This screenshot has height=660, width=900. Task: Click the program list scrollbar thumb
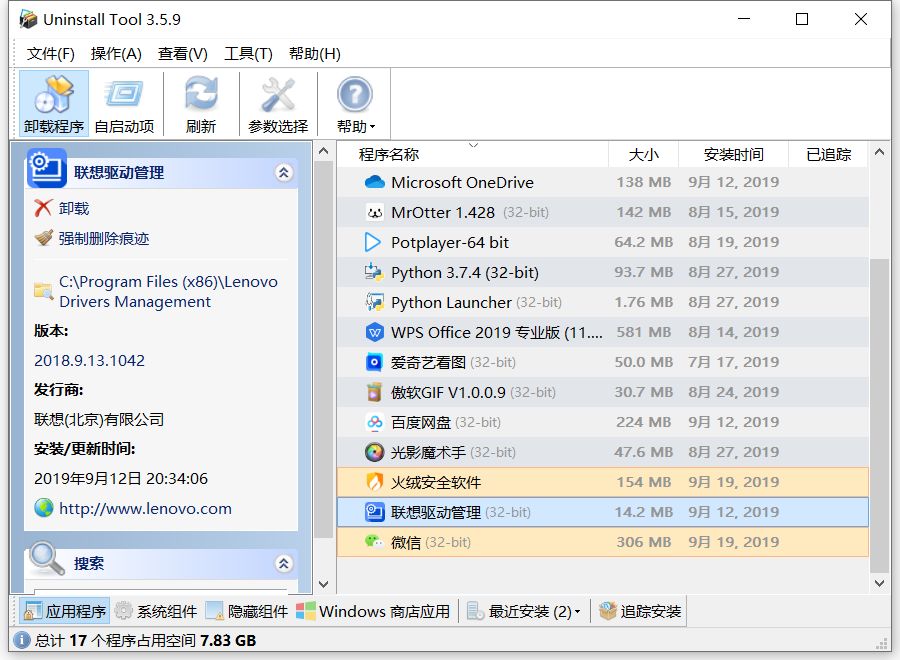coord(879,416)
